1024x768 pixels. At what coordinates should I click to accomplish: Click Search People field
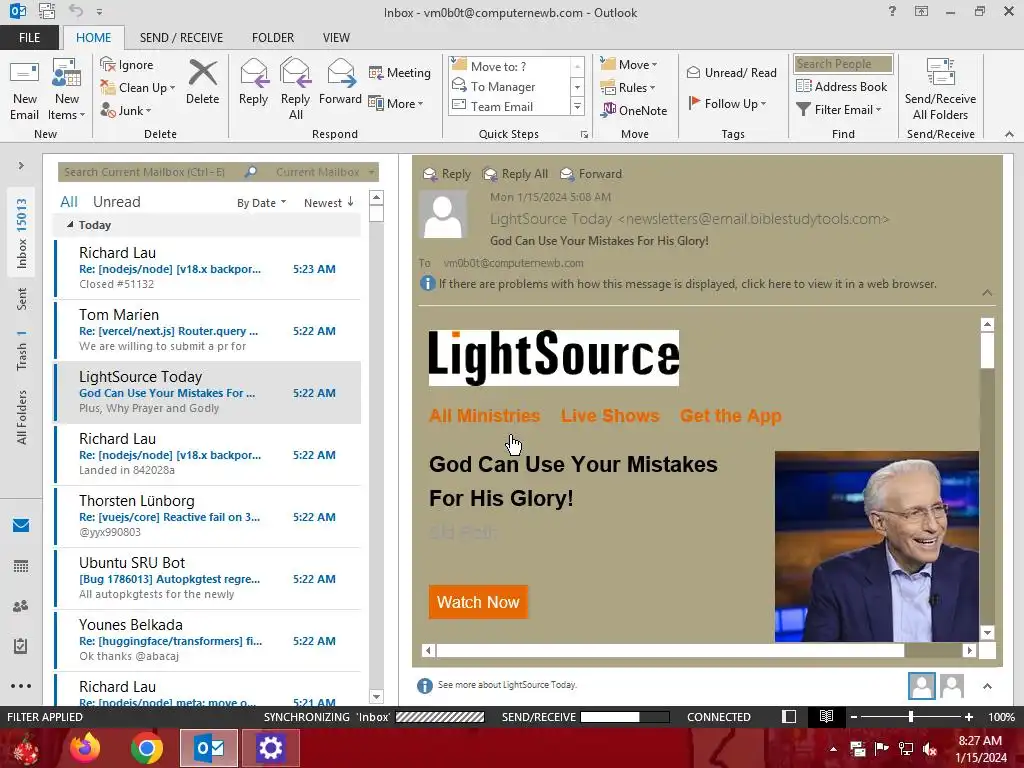click(842, 63)
